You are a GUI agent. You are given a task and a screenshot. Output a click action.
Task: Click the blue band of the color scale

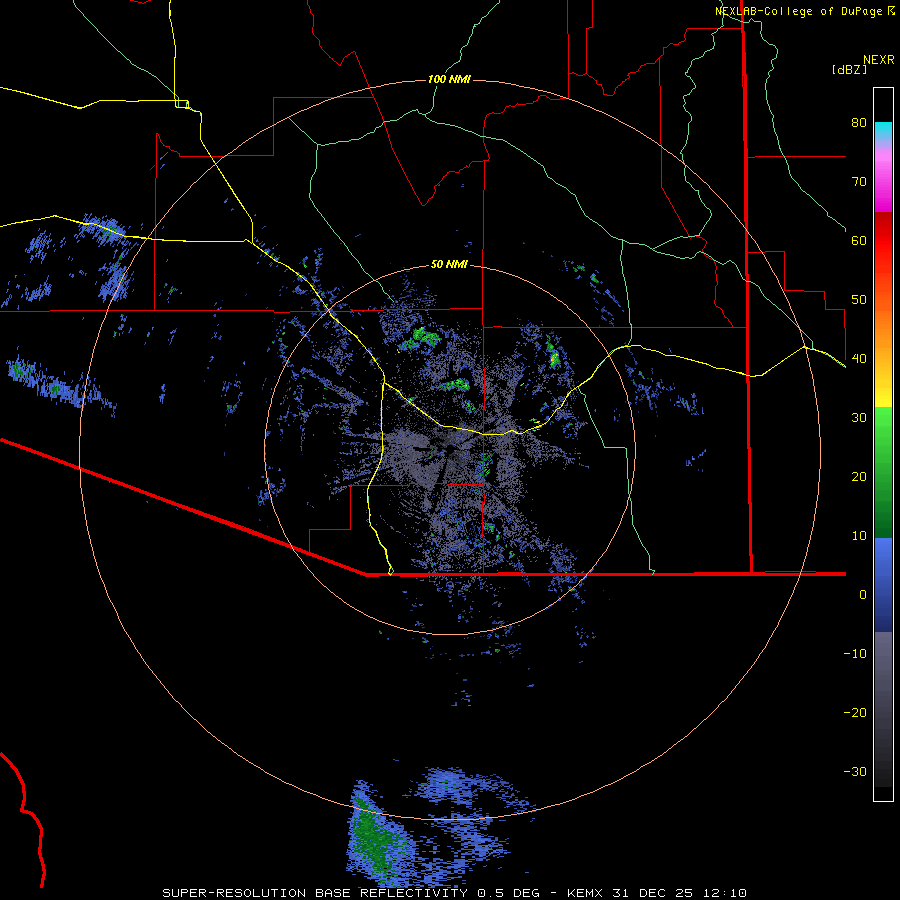pyautogui.click(x=883, y=585)
